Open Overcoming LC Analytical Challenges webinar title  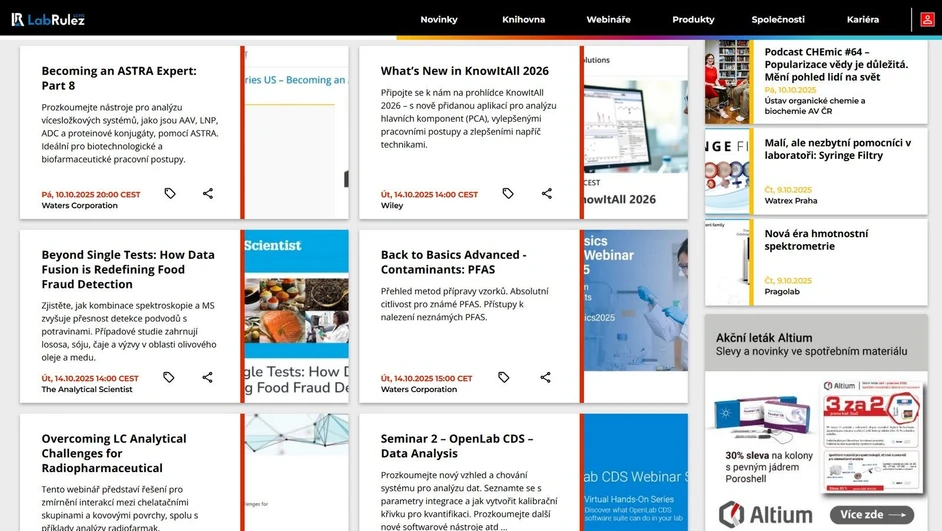pos(114,453)
